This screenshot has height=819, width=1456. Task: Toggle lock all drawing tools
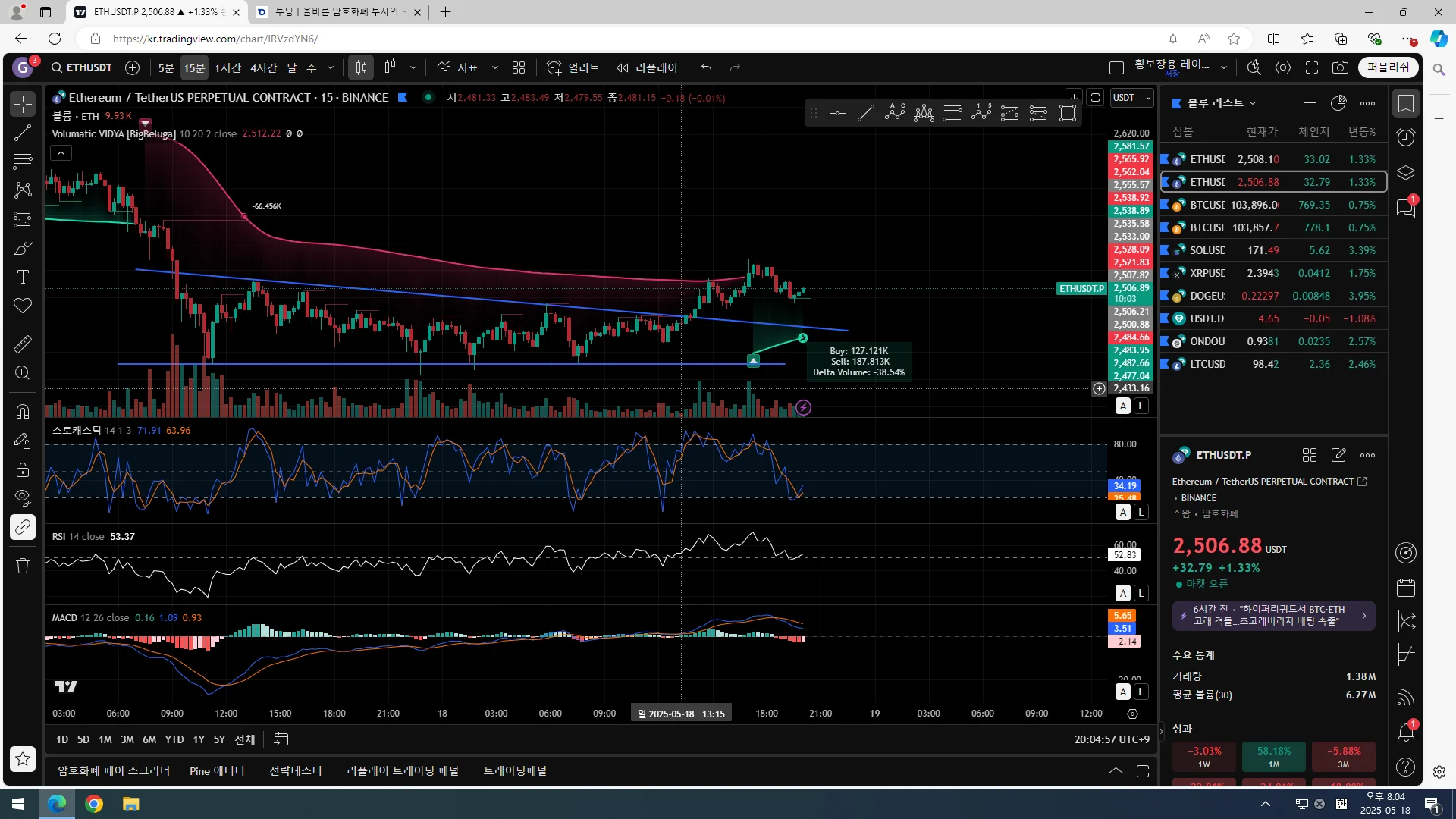(x=23, y=469)
